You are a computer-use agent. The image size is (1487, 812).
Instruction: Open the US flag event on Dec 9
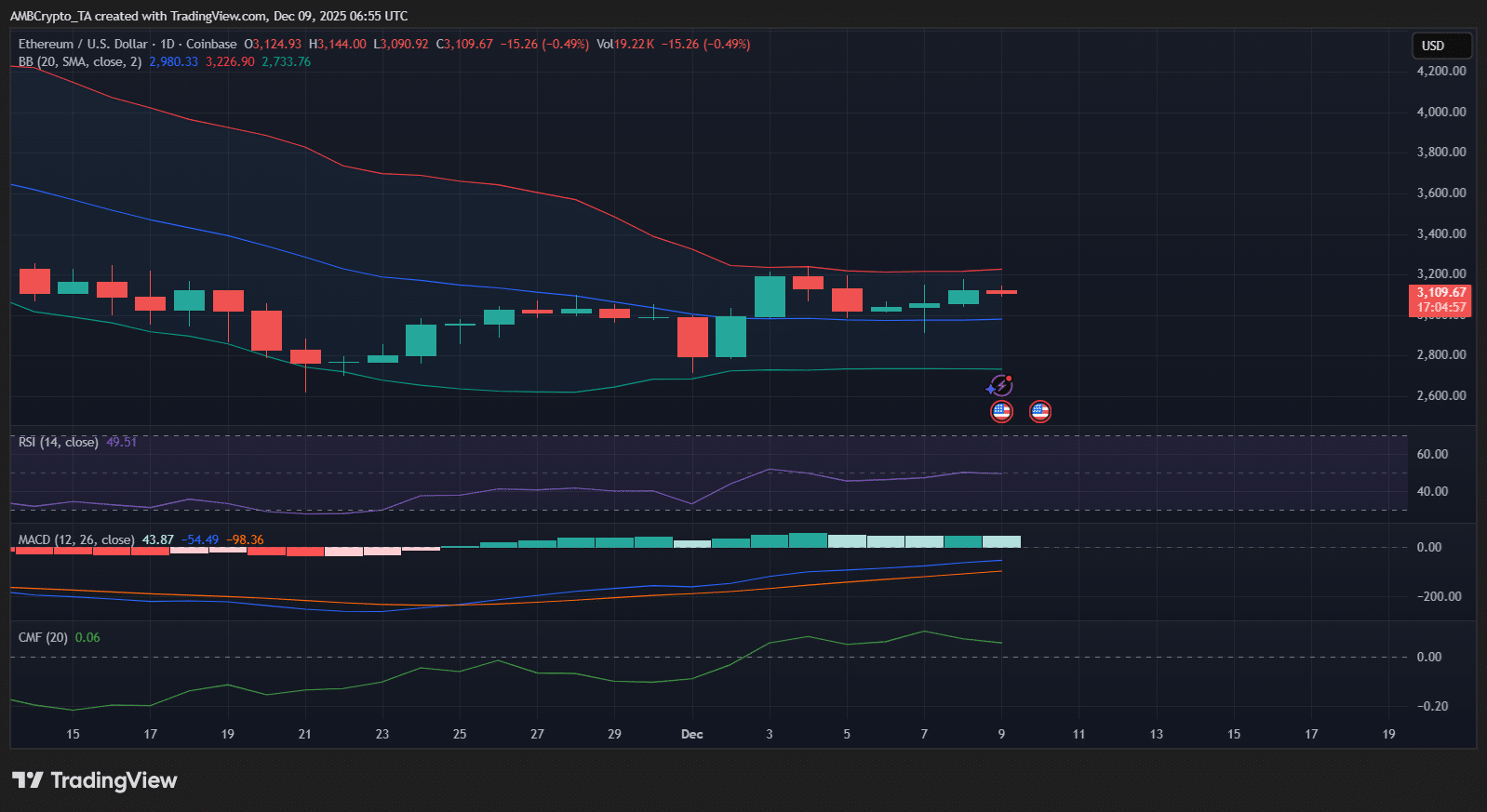[x=1001, y=411]
